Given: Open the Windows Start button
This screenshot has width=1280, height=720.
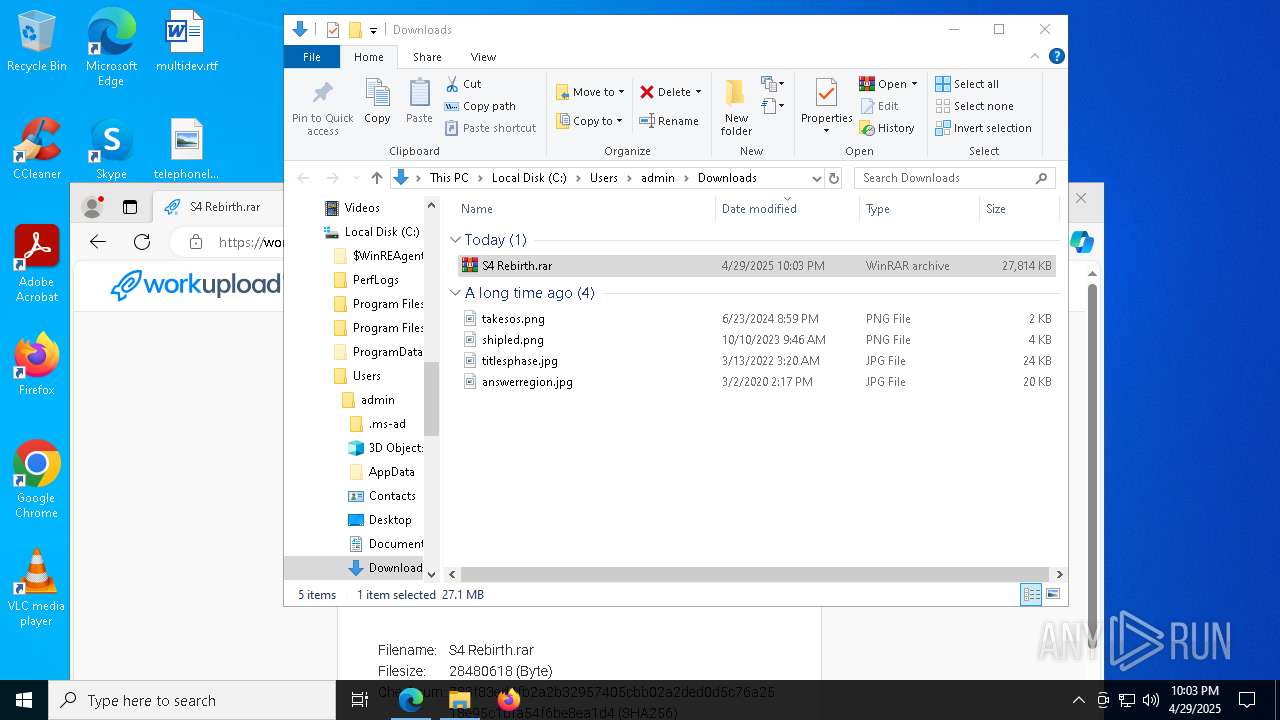Looking at the screenshot, I should [x=24, y=700].
